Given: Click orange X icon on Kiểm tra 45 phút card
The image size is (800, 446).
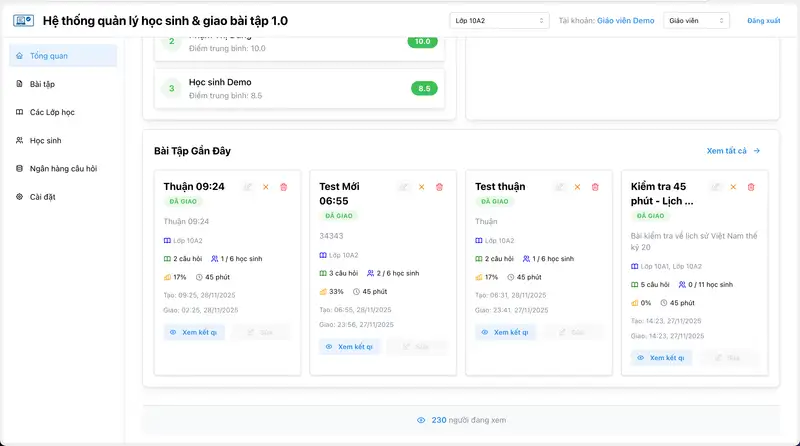Looking at the screenshot, I should click(733, 187).
